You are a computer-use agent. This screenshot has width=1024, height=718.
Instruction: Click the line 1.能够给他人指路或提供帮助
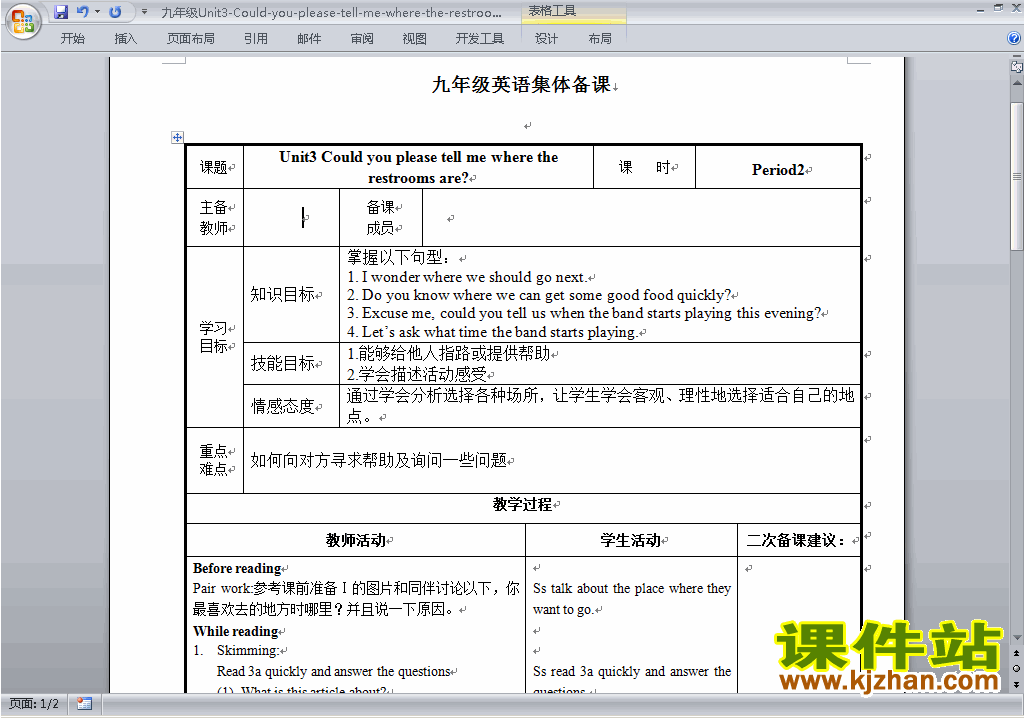[449, 353]
